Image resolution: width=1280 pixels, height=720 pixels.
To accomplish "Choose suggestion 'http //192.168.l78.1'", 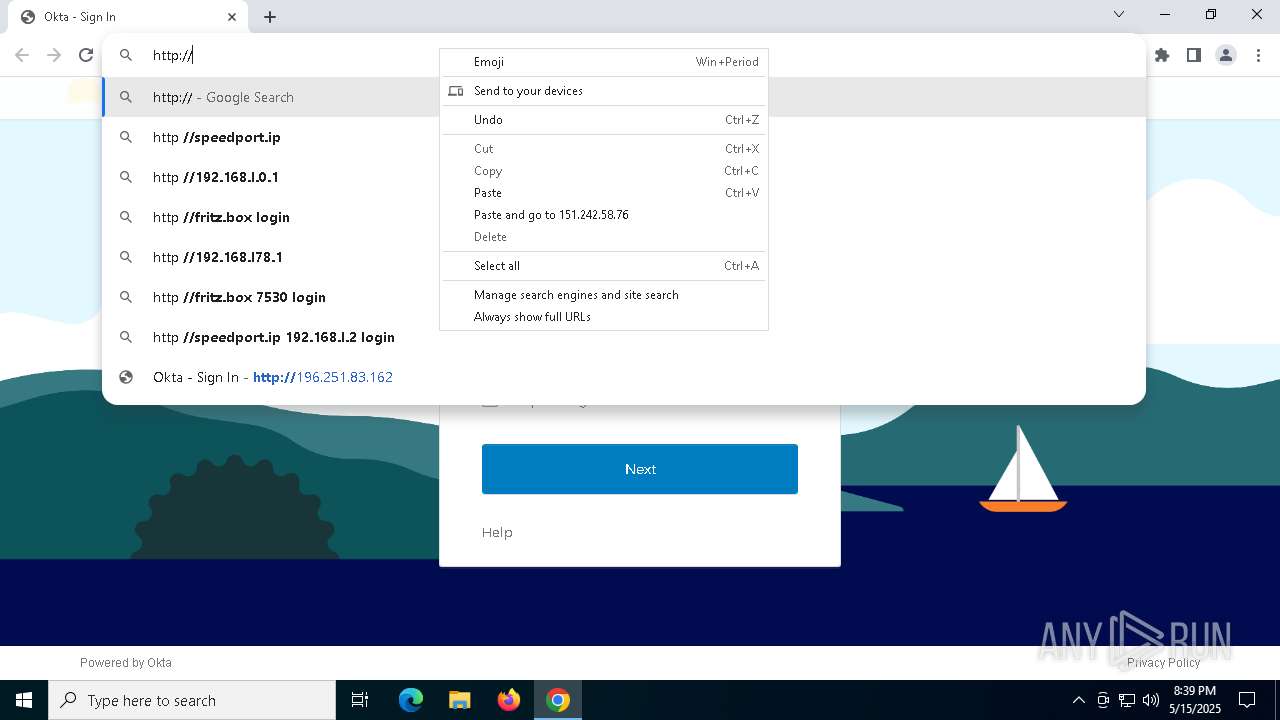I will point(623,257).
